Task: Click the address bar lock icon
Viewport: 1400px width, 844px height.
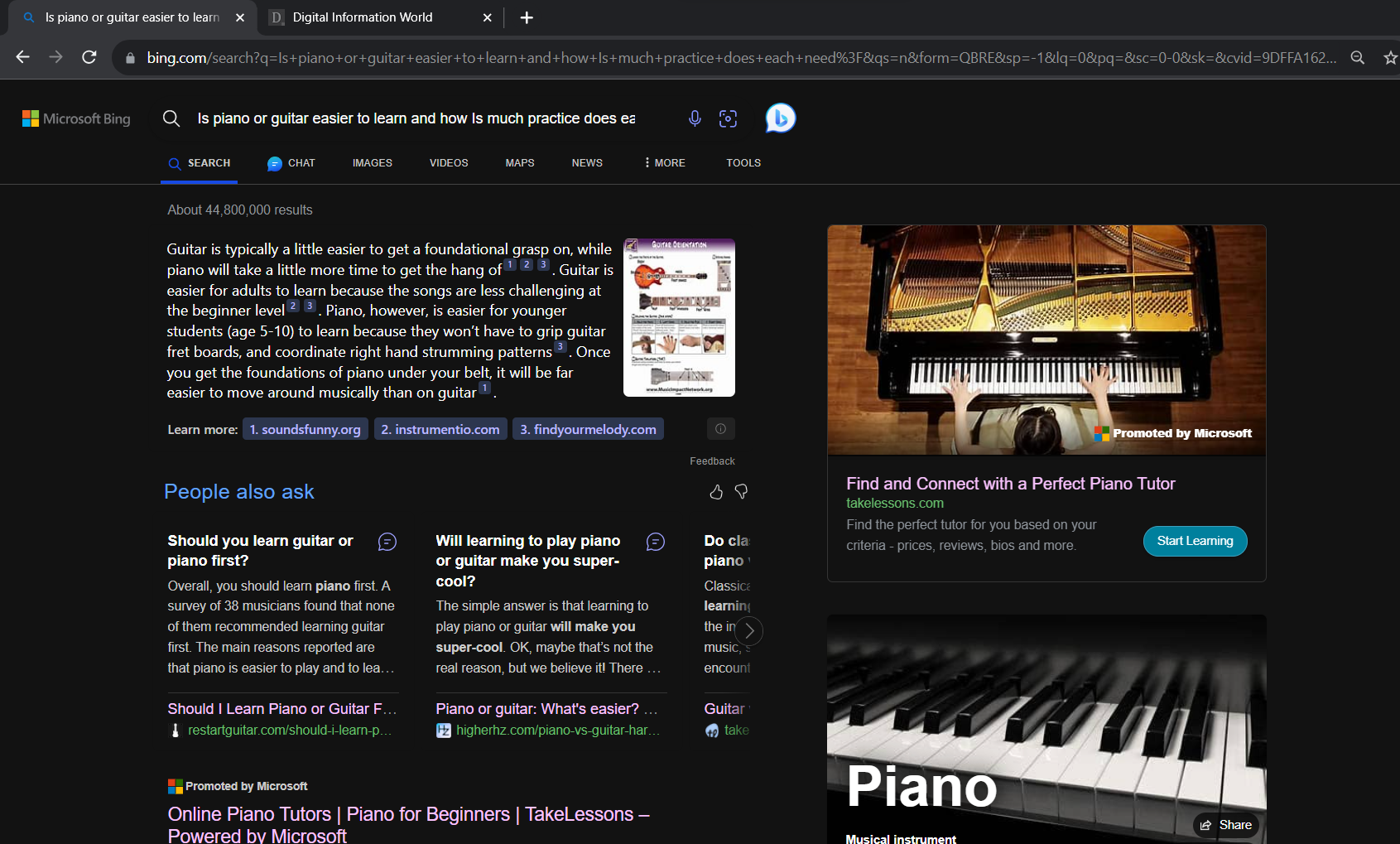Action: (130, 58)
